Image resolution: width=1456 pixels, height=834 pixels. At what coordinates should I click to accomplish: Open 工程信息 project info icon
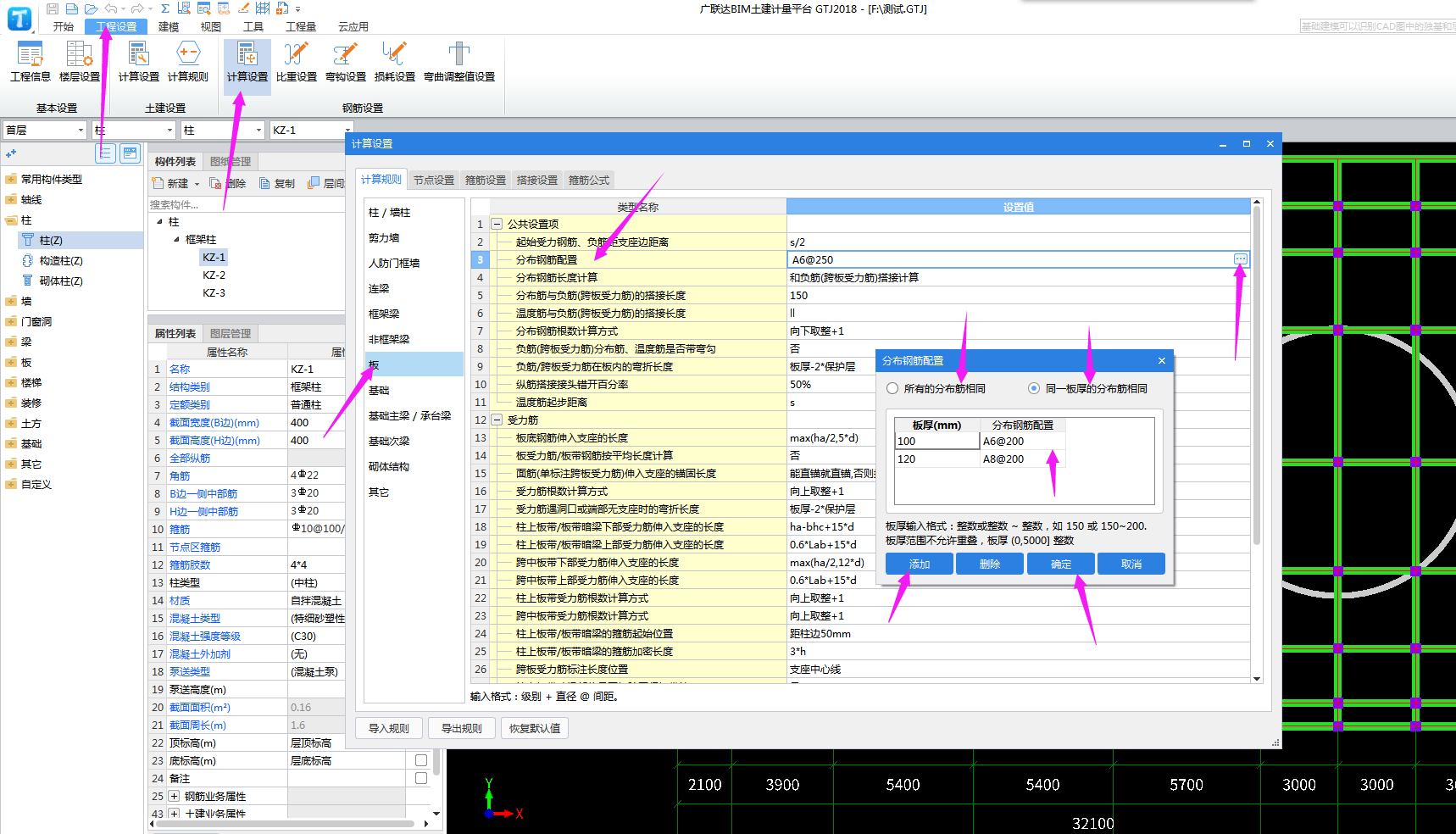click(31, 62)
